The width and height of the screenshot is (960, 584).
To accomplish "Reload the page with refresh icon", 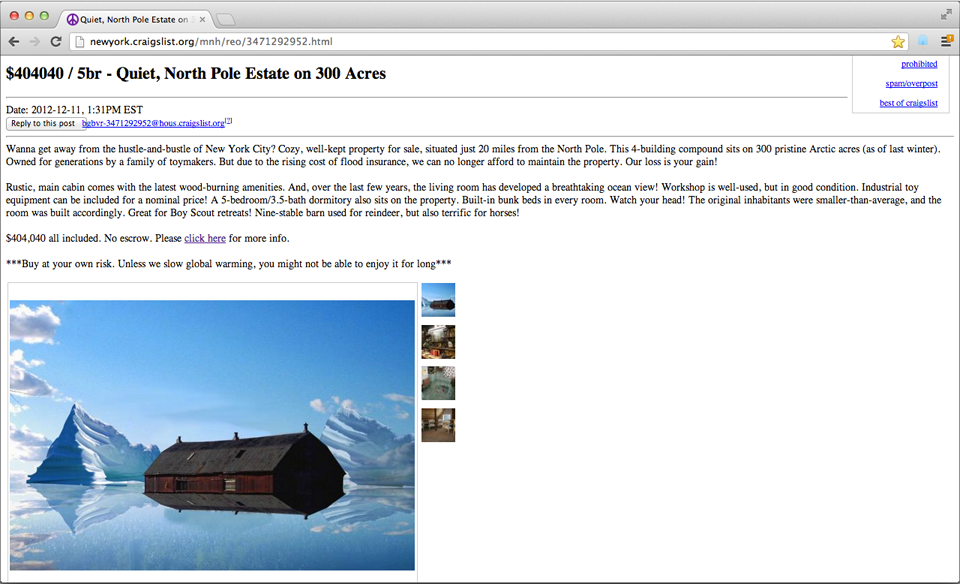I will point(56,42).
